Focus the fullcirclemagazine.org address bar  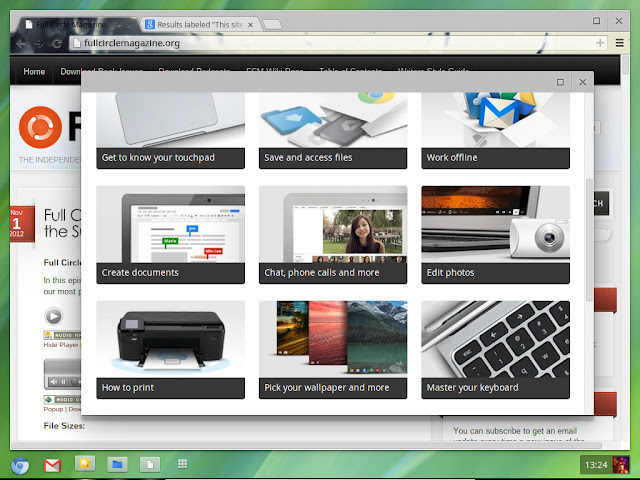point(338,43)
